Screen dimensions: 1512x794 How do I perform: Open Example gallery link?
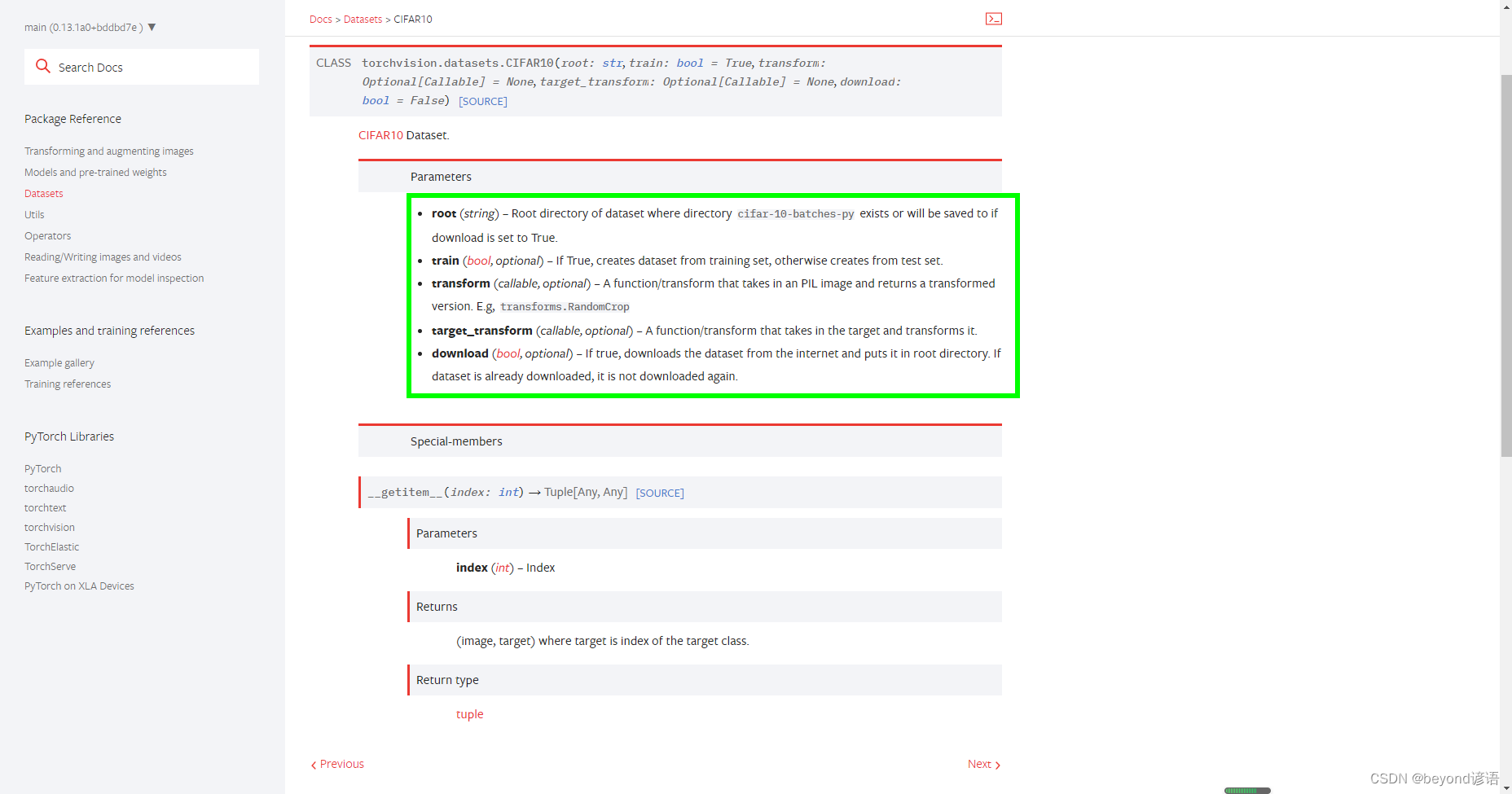click(x=59, y=363)
